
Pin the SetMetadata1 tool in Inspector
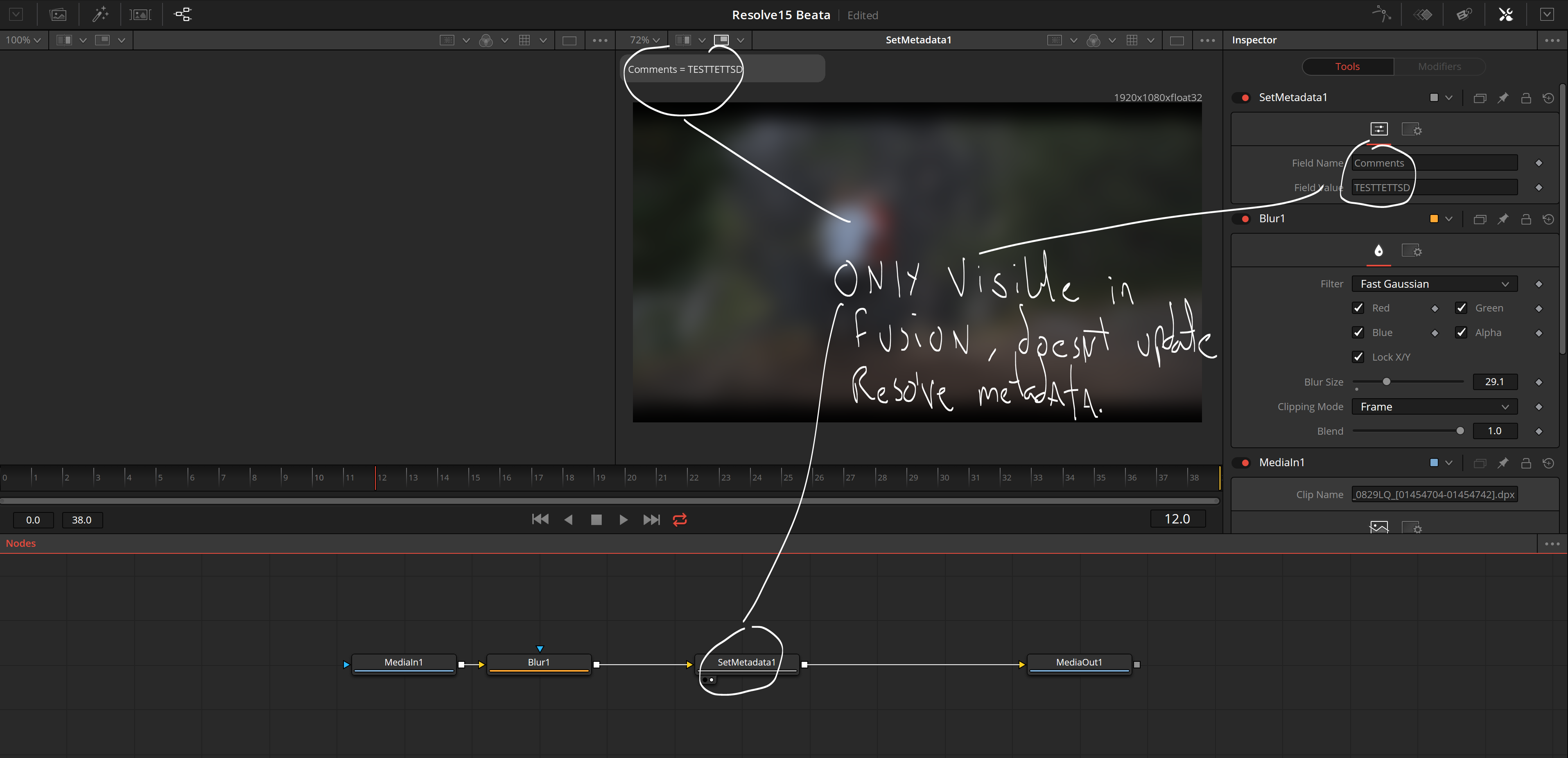(1503, 98)
